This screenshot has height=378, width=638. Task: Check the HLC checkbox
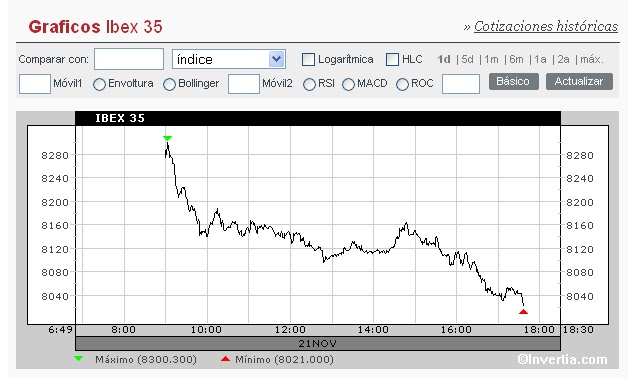point(392,59)
